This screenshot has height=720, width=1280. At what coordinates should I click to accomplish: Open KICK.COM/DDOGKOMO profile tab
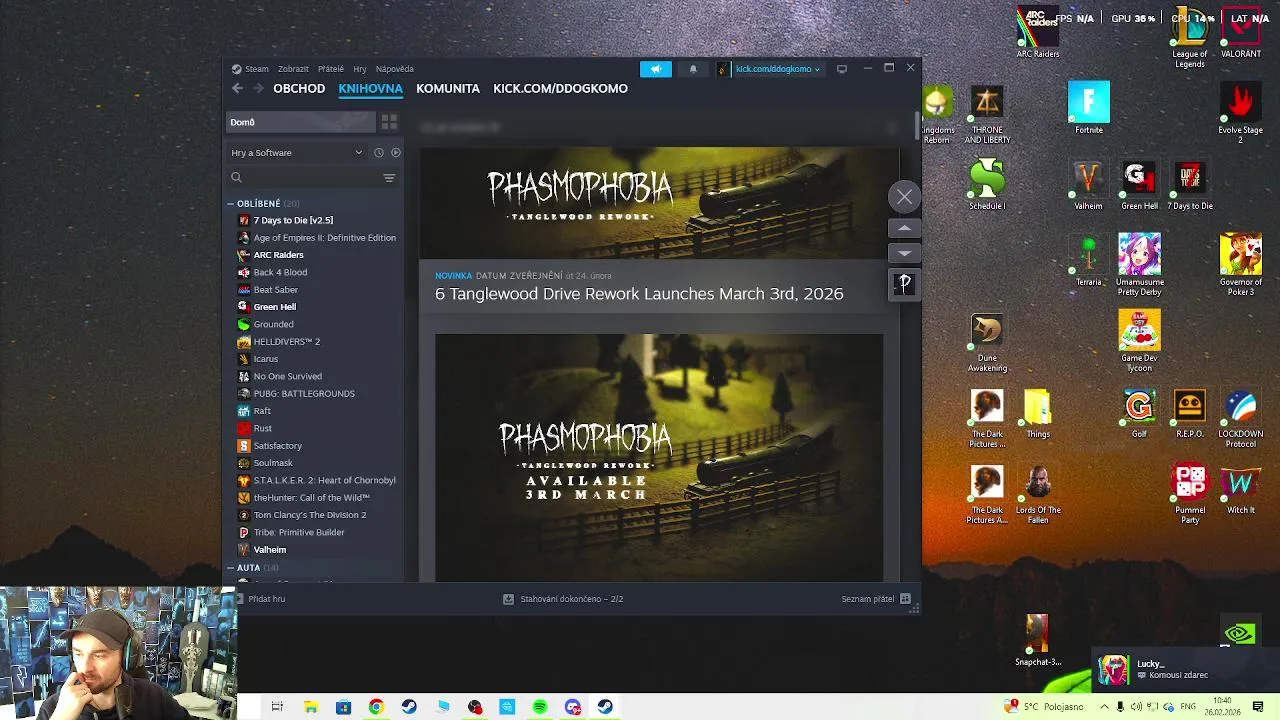coord(560,88)
